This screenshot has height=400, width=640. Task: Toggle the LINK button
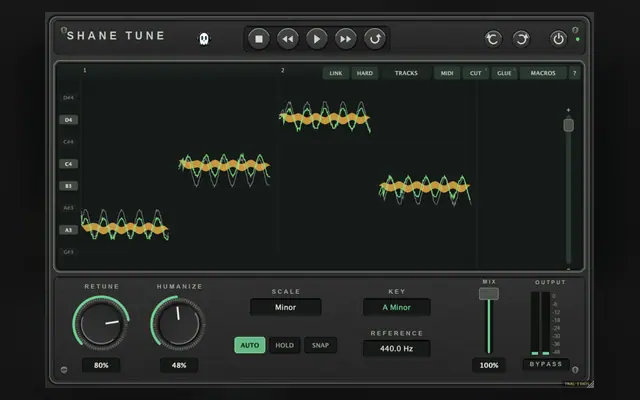click(336, 73)
